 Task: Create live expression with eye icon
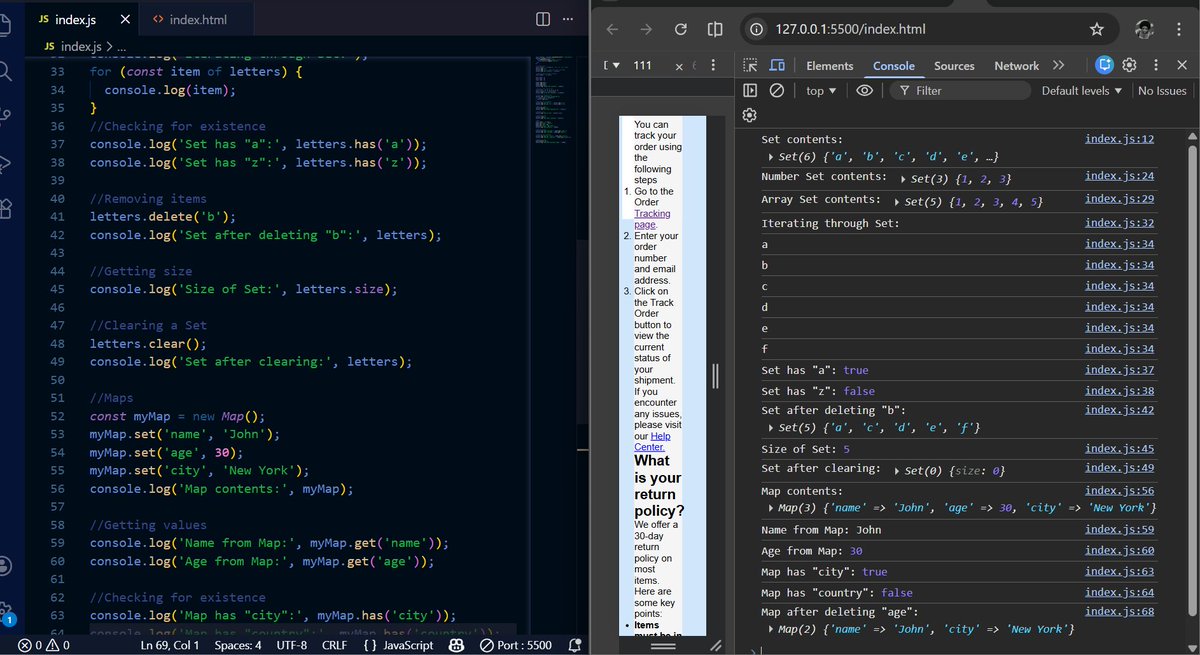(x=865, y=90)
